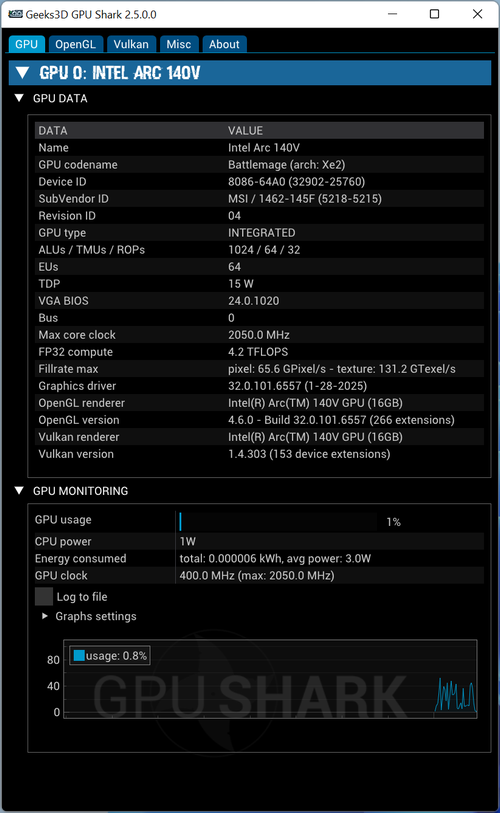This screenshot has width=500, height=813.
Task: Close the GPU Shark window
Action: point(478,14)
